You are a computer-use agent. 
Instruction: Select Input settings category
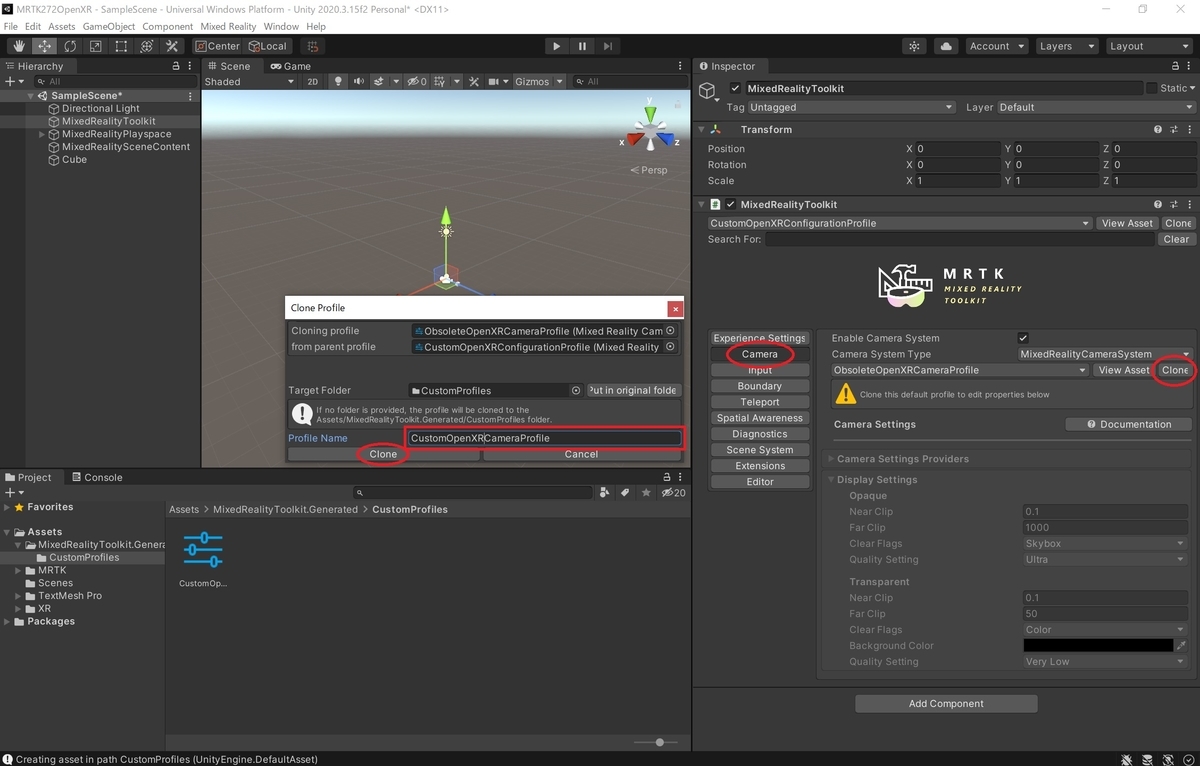click(x=760, y=370)
